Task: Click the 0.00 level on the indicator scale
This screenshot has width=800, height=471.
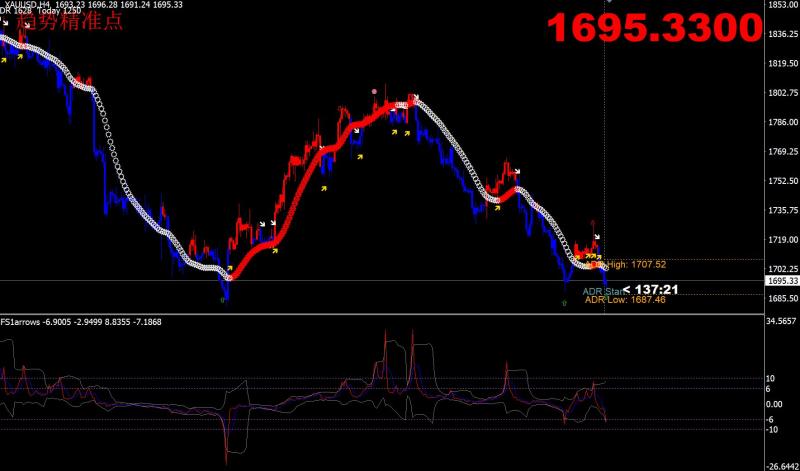Action: point(774,404)
